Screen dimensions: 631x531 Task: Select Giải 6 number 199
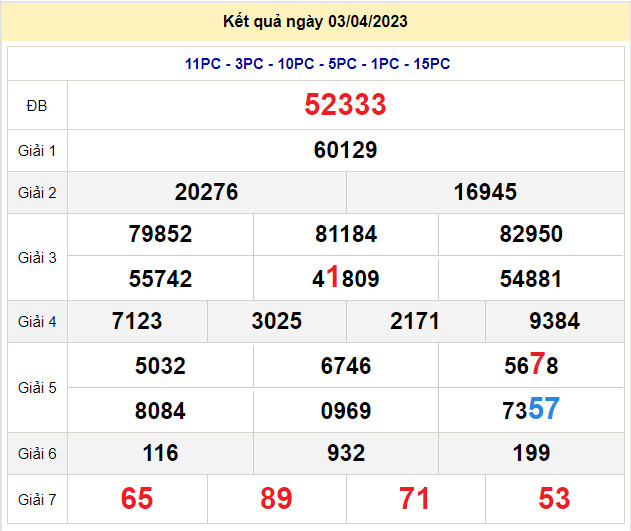[531, 453]
